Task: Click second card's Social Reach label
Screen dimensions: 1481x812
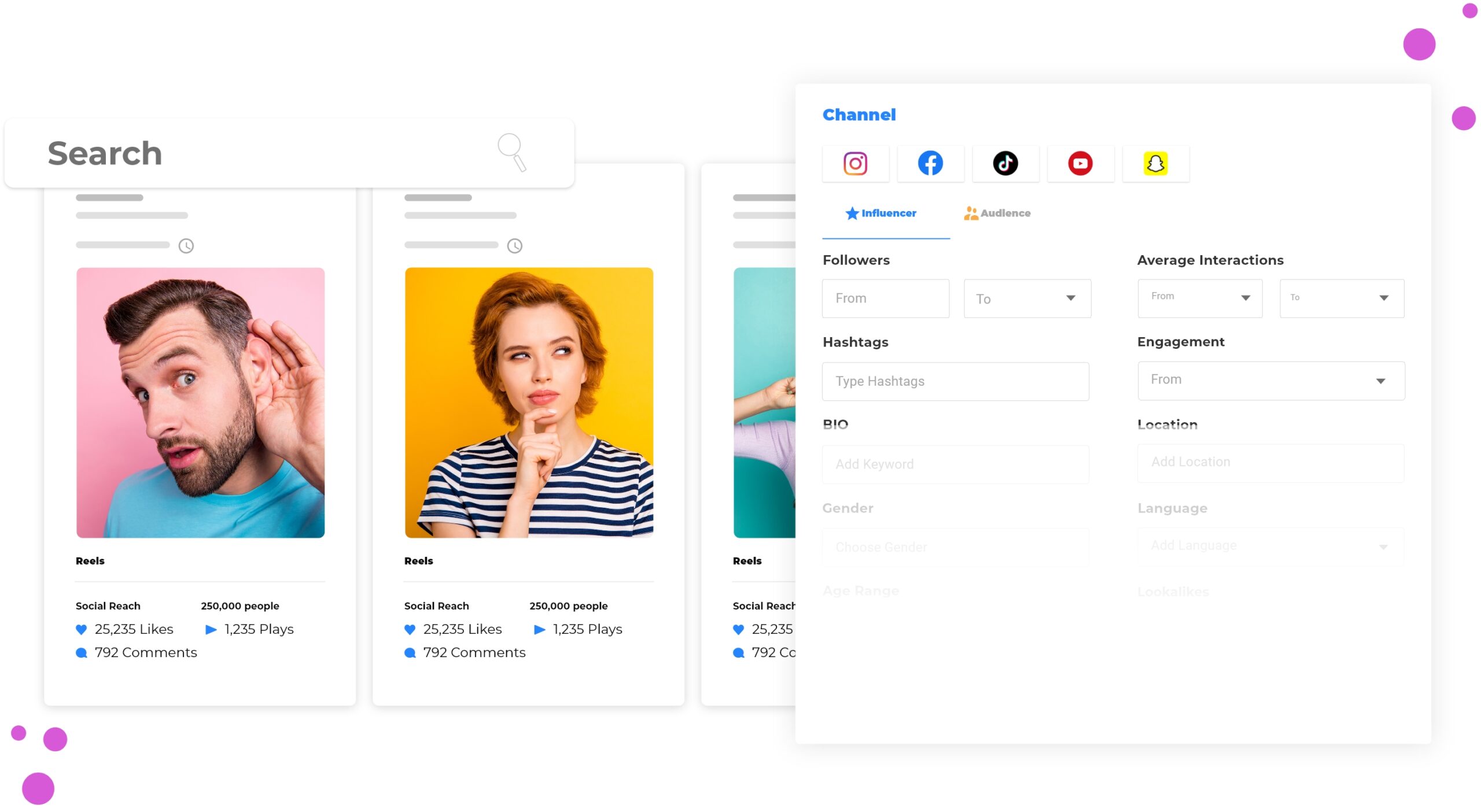Action: click(437, 606)
